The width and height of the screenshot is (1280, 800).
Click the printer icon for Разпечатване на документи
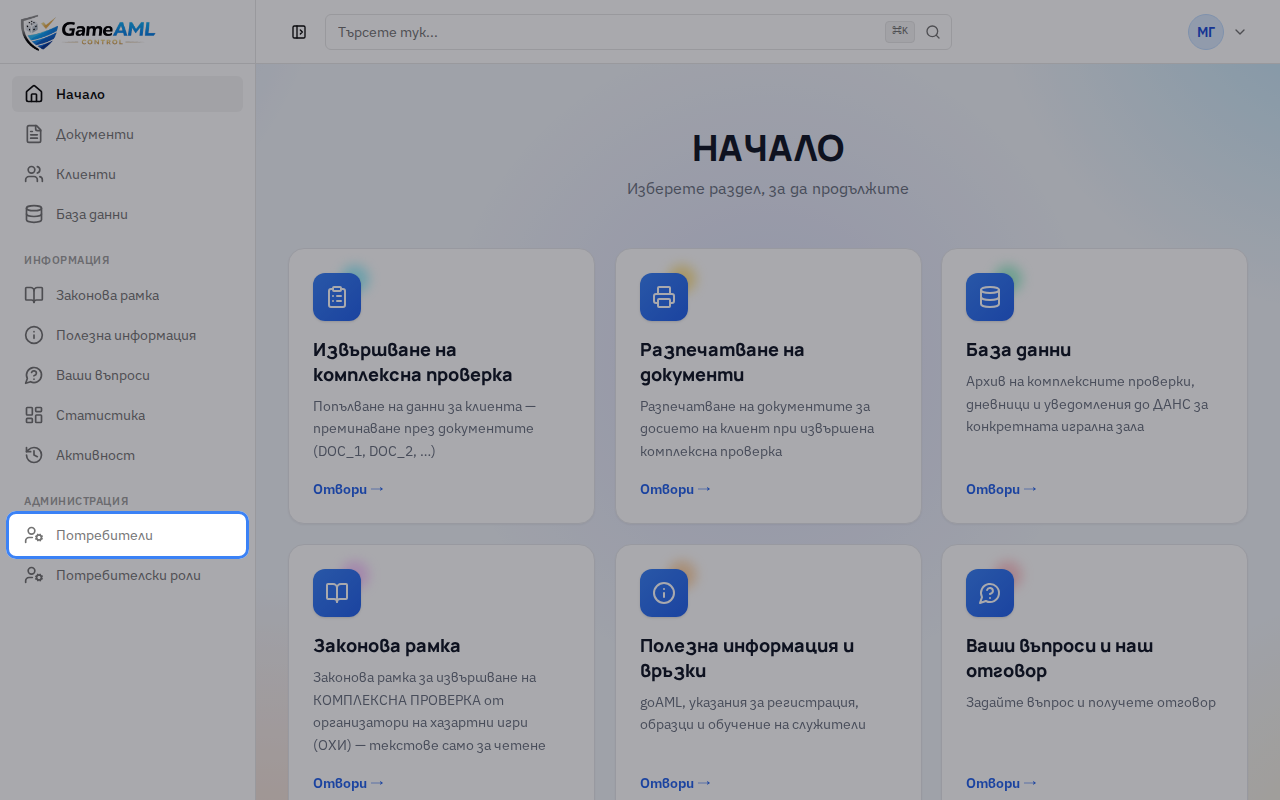(664, 297)
